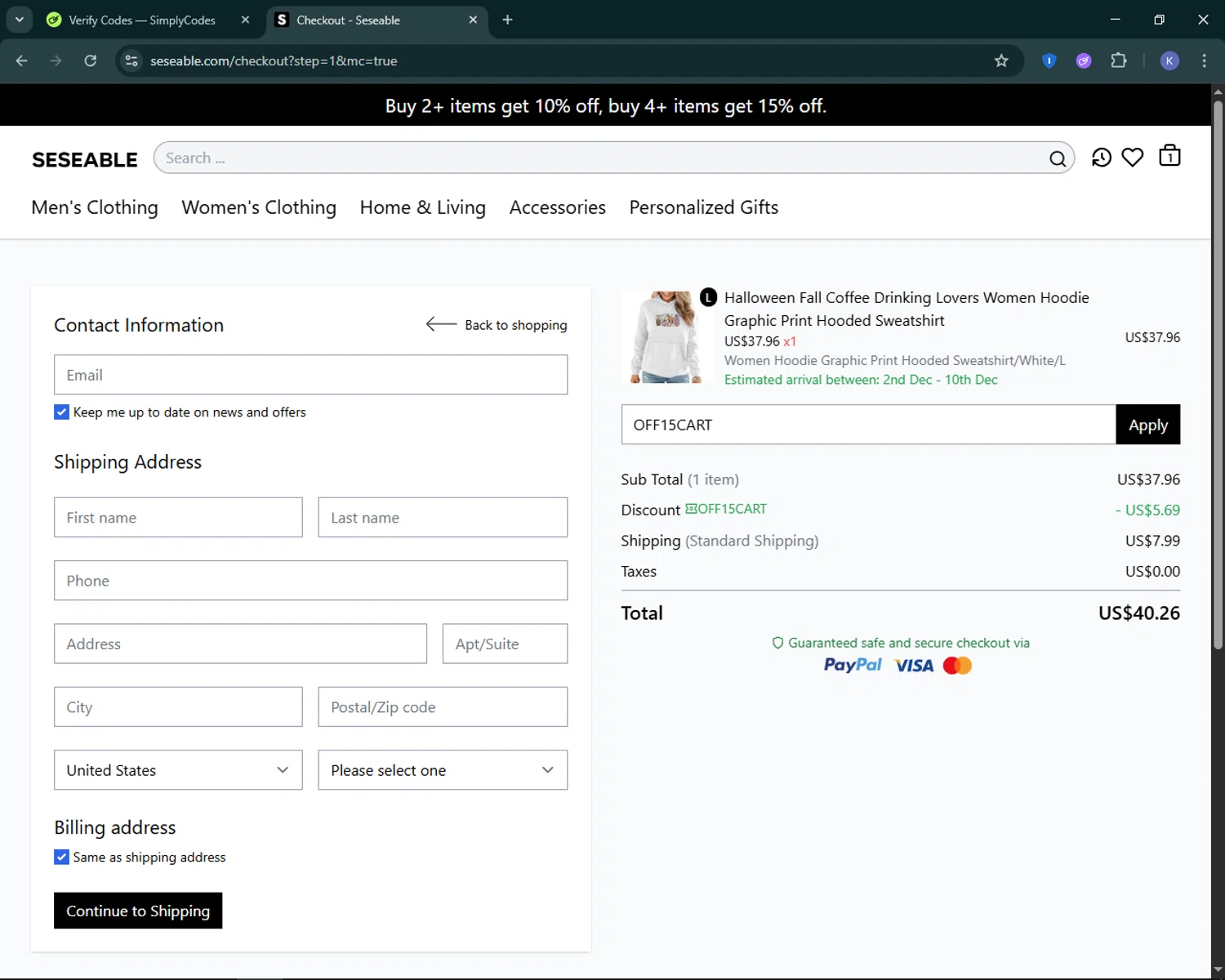This screenshot has height=980, width=1225.
Task: Open Accessories menu
Action: (x=558, y=207)
